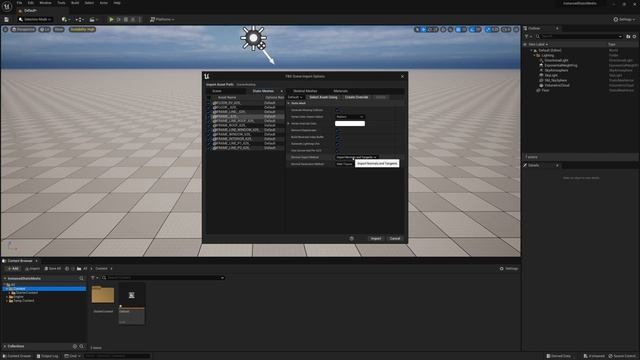Open the Normal Import Method dropdown
640x360 pixels.
356,157
